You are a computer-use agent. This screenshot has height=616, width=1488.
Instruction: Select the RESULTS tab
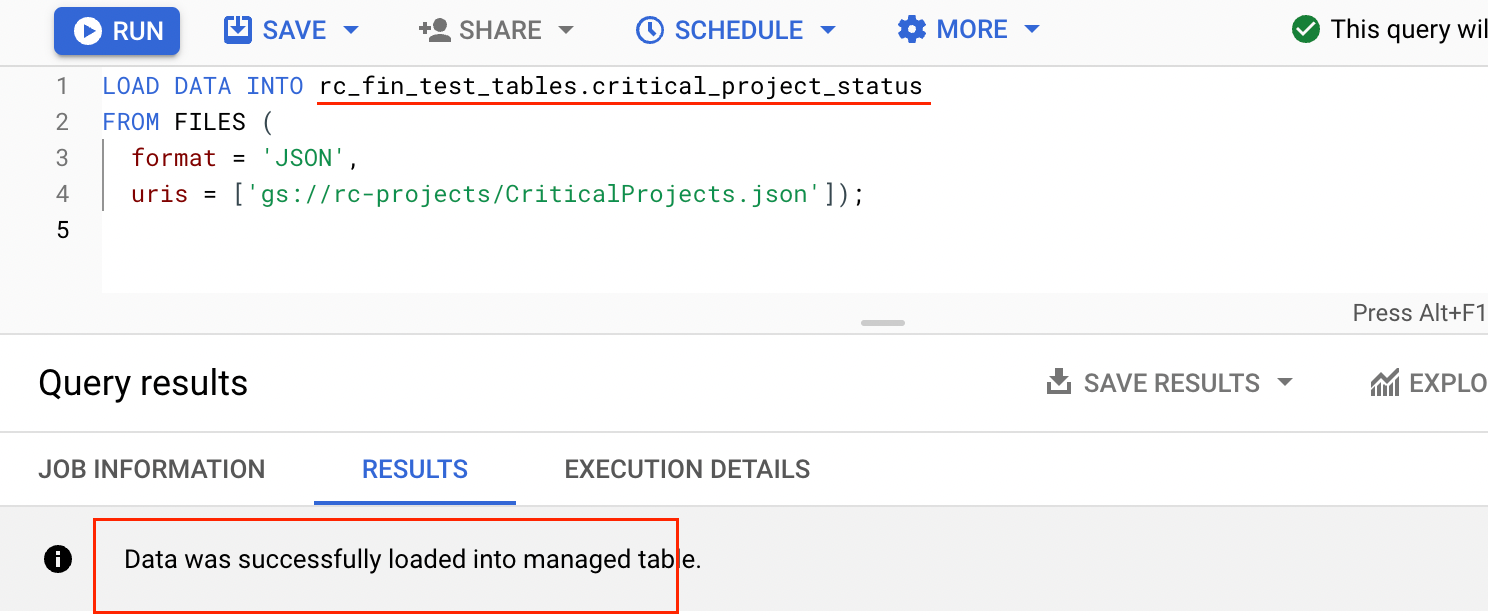(415, 469)
